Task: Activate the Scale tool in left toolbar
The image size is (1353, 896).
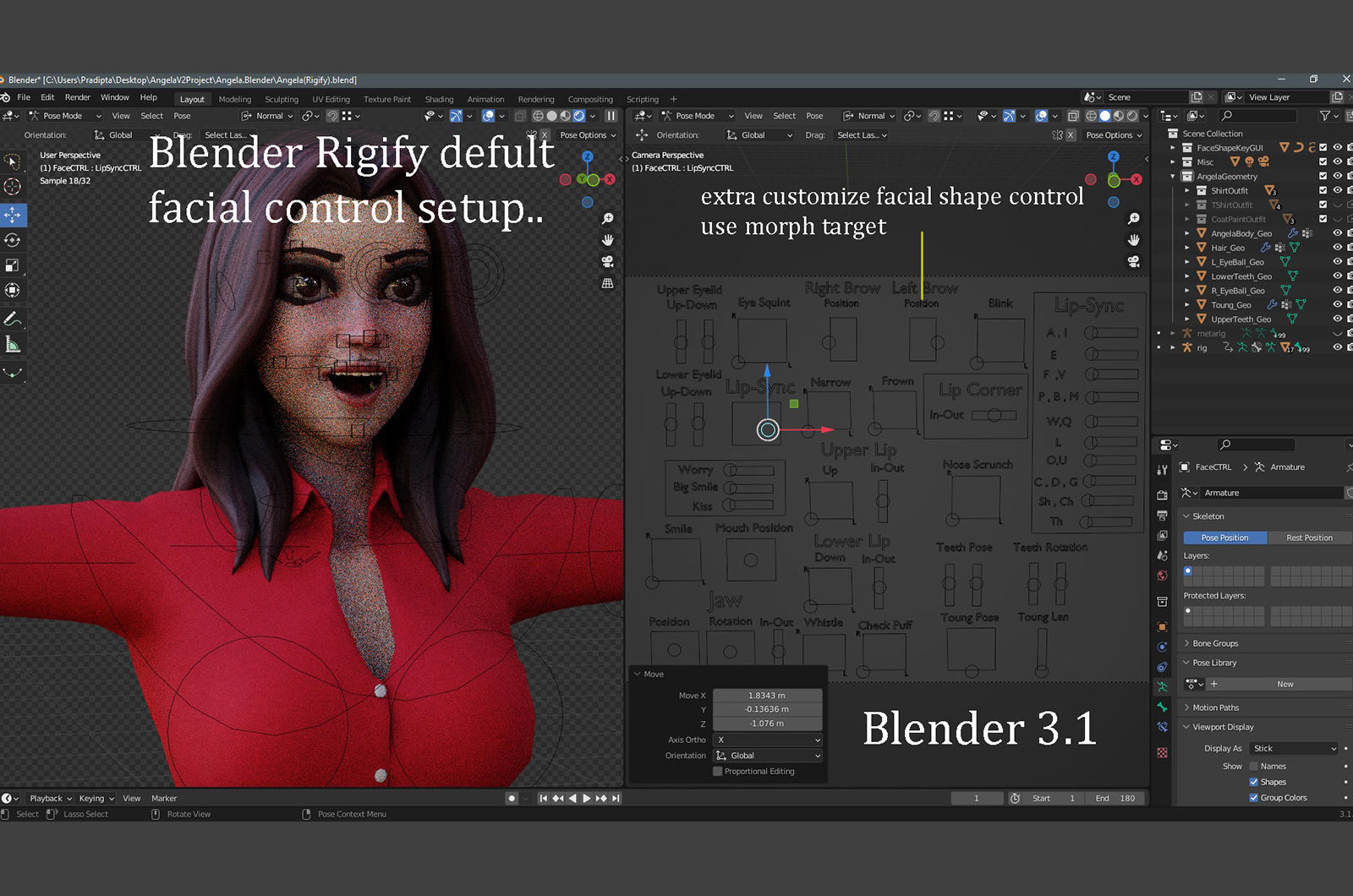Action: click(x=12, y=265)
